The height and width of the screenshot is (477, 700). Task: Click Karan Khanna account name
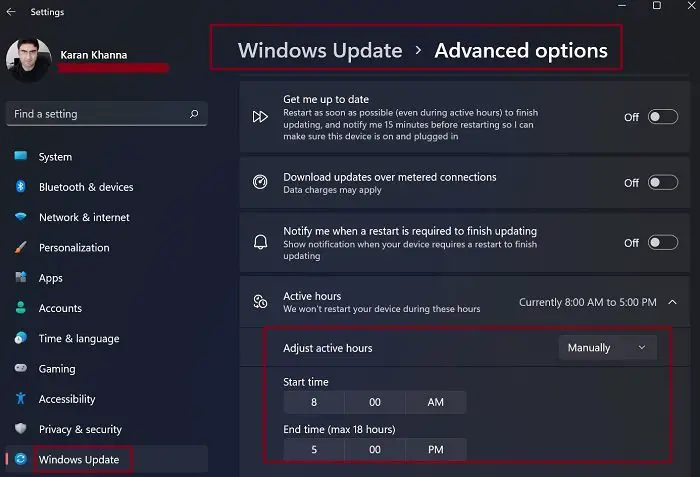[94, 55]
